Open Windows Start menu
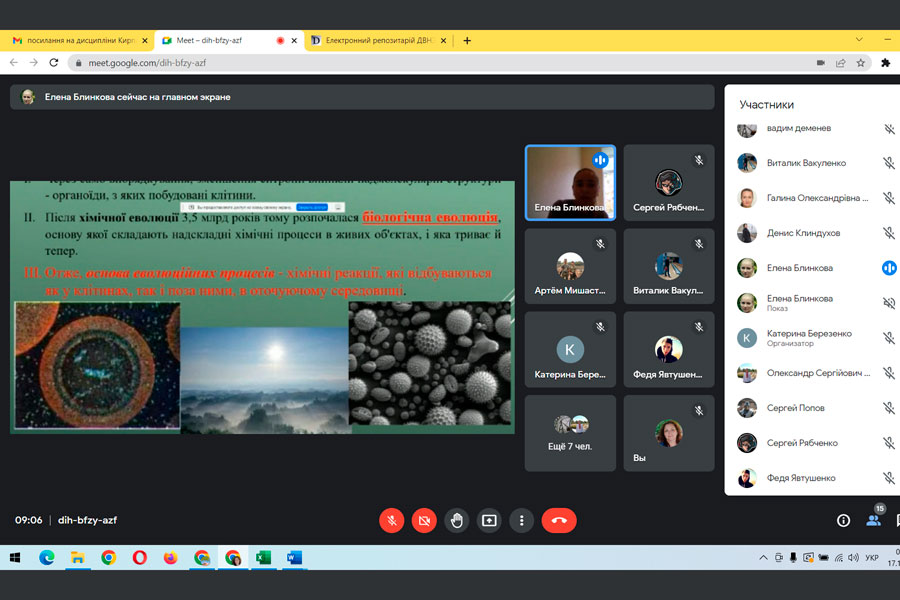This screenshot has height=600, width=900. 15,558
